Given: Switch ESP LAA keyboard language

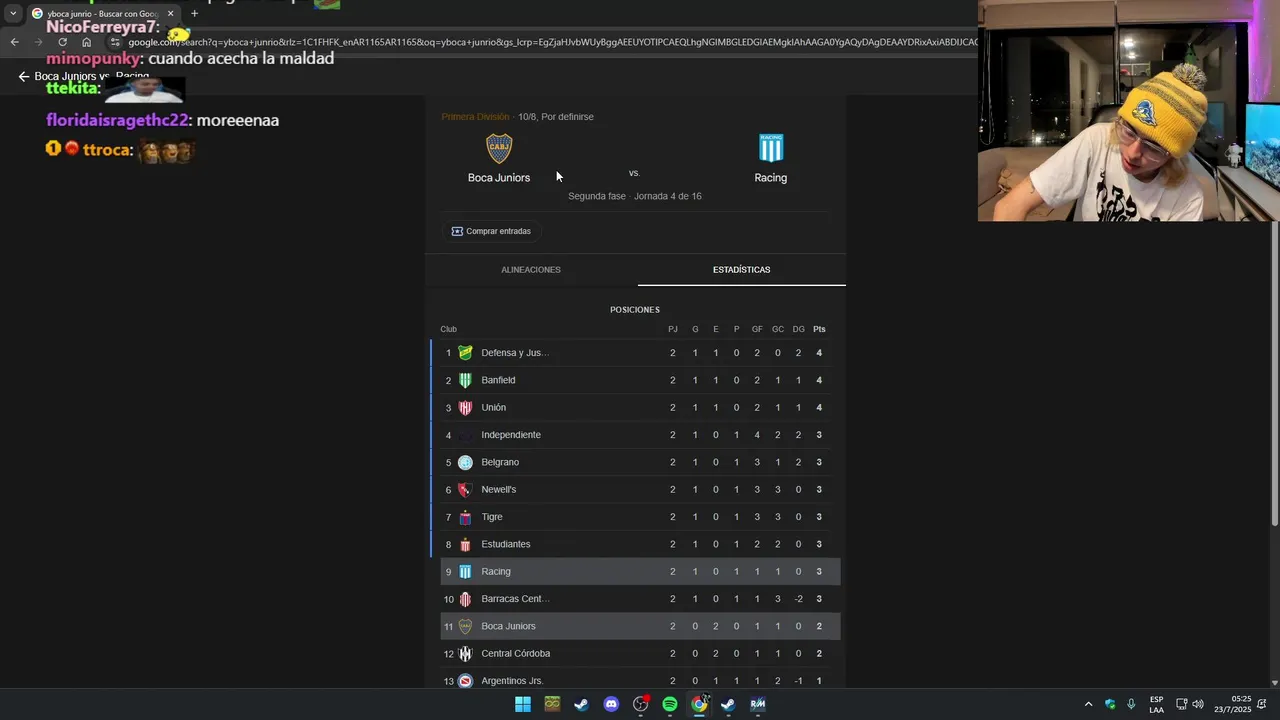Looking at the screenshot, I should click(x=1157, y=704).
